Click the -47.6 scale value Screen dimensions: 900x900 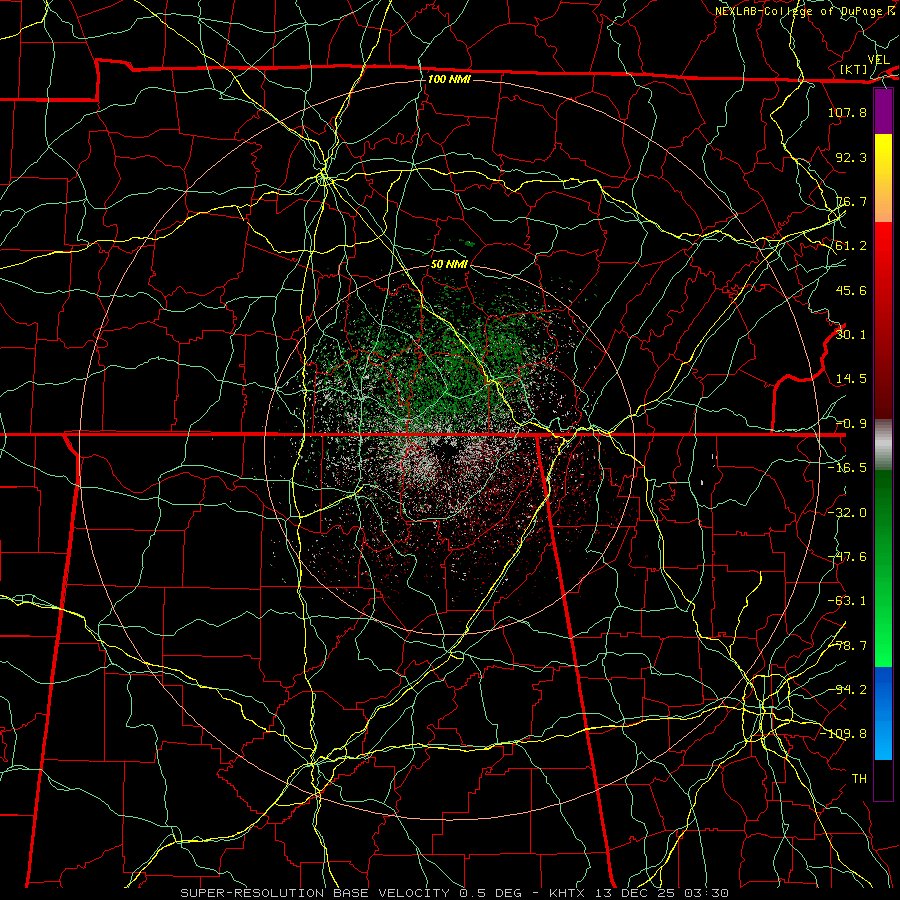(847, 557)
